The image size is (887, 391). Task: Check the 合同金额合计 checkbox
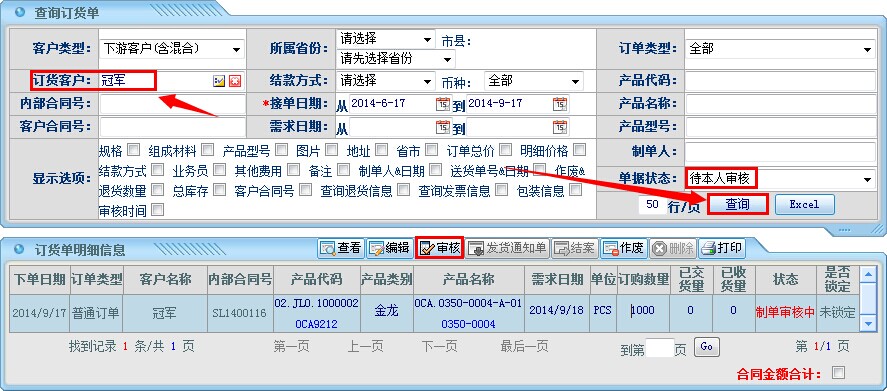(838, 372)
